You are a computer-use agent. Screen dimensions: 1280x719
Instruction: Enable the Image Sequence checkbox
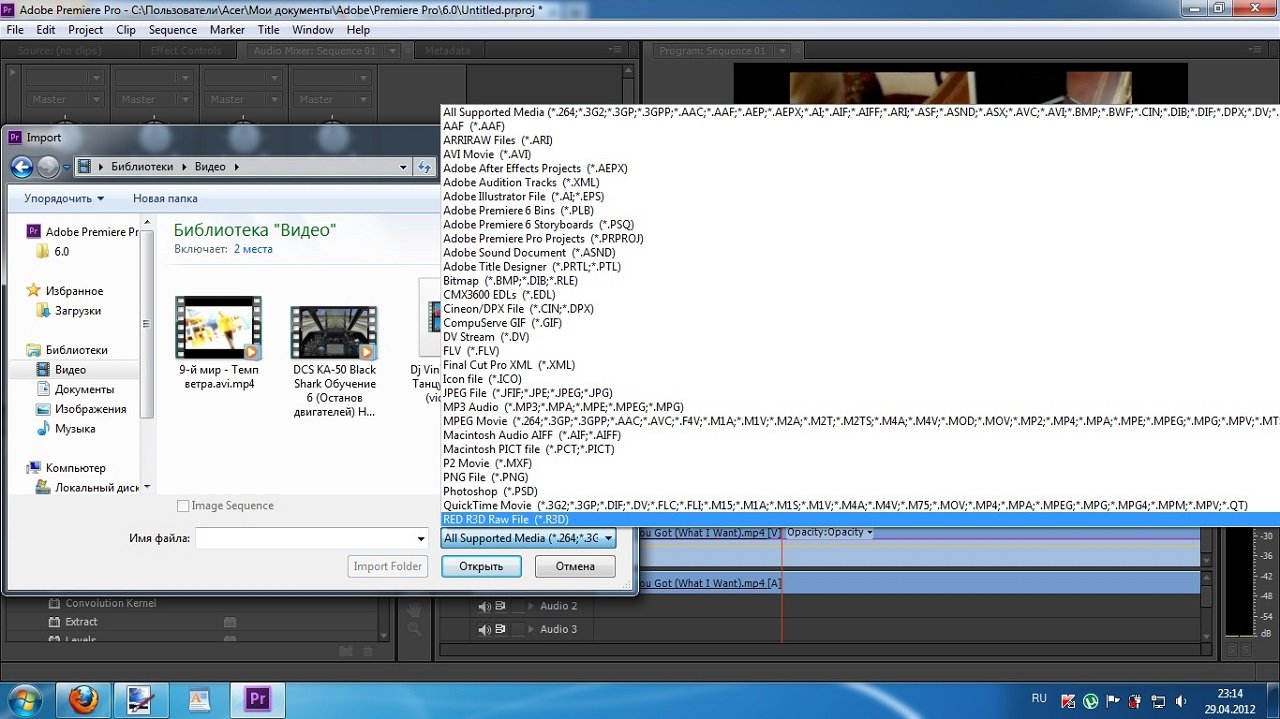183,506
